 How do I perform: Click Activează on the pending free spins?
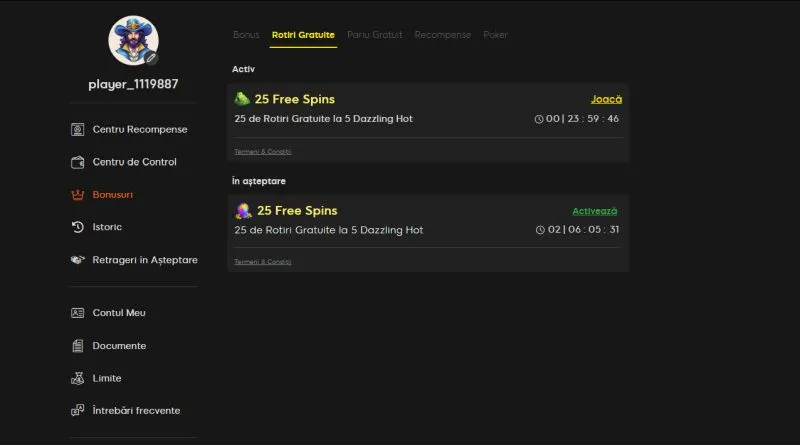tap(594, 211)
